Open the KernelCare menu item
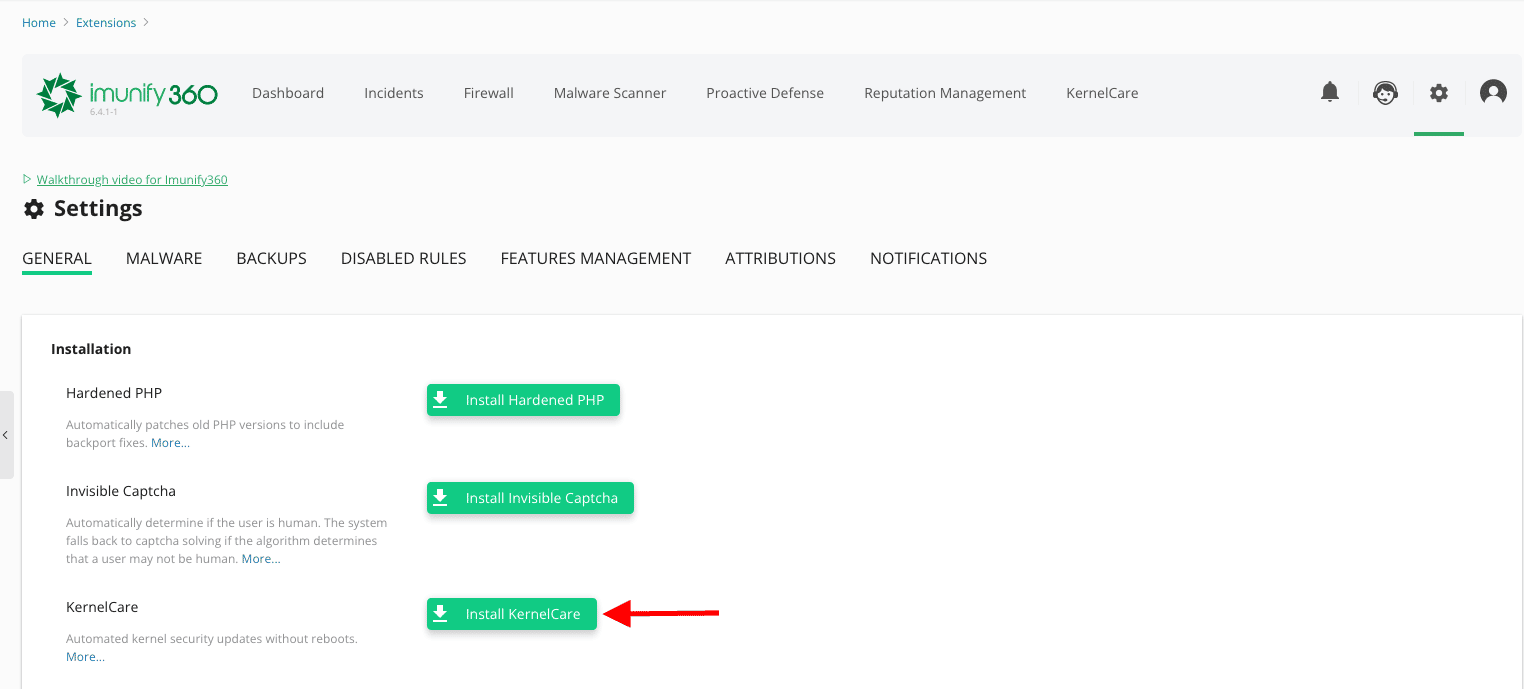1524x689 pixels. click(1102, 93)
